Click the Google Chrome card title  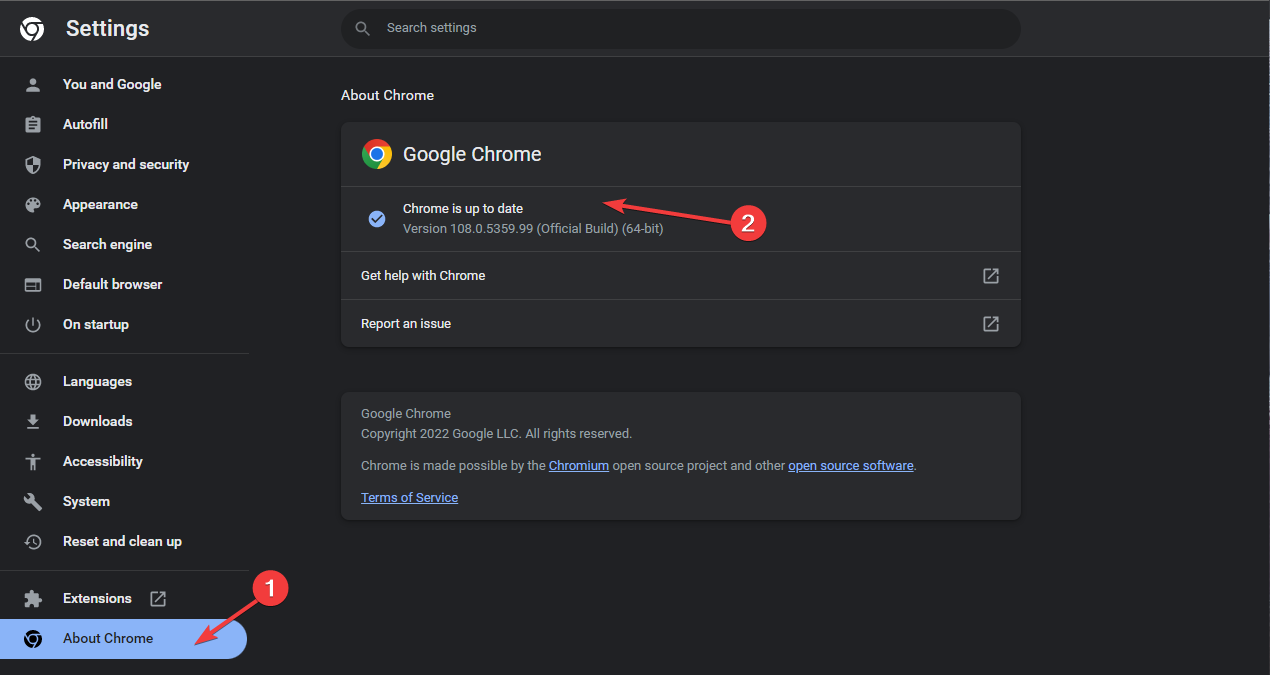(472, 154)
